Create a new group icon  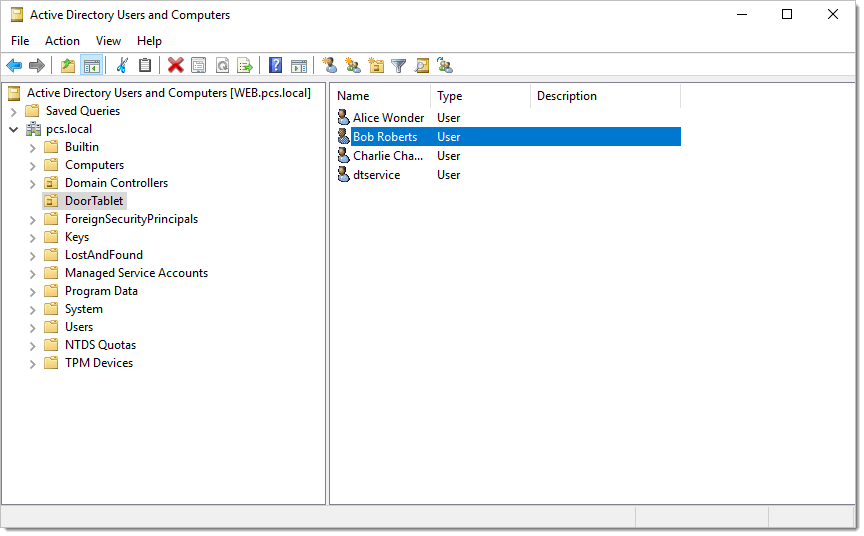[x=353, y=66]
